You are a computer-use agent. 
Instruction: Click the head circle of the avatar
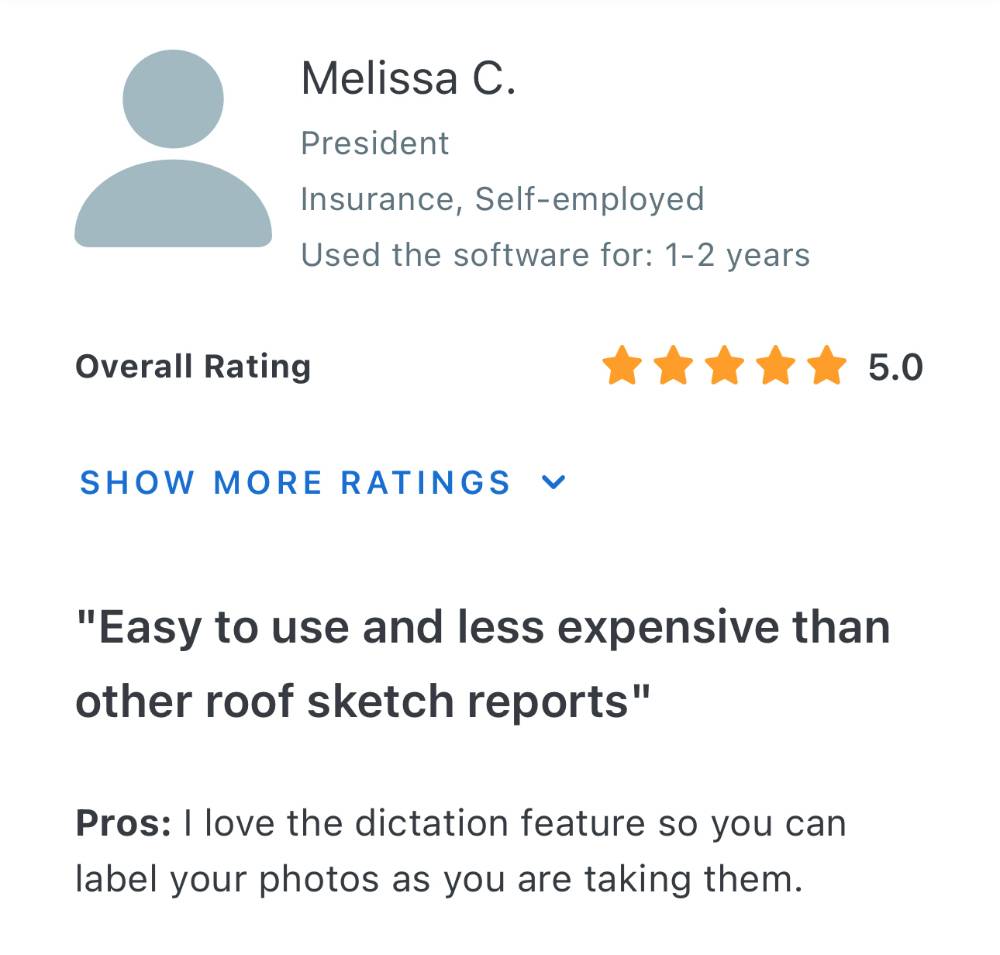click(173, 99)
